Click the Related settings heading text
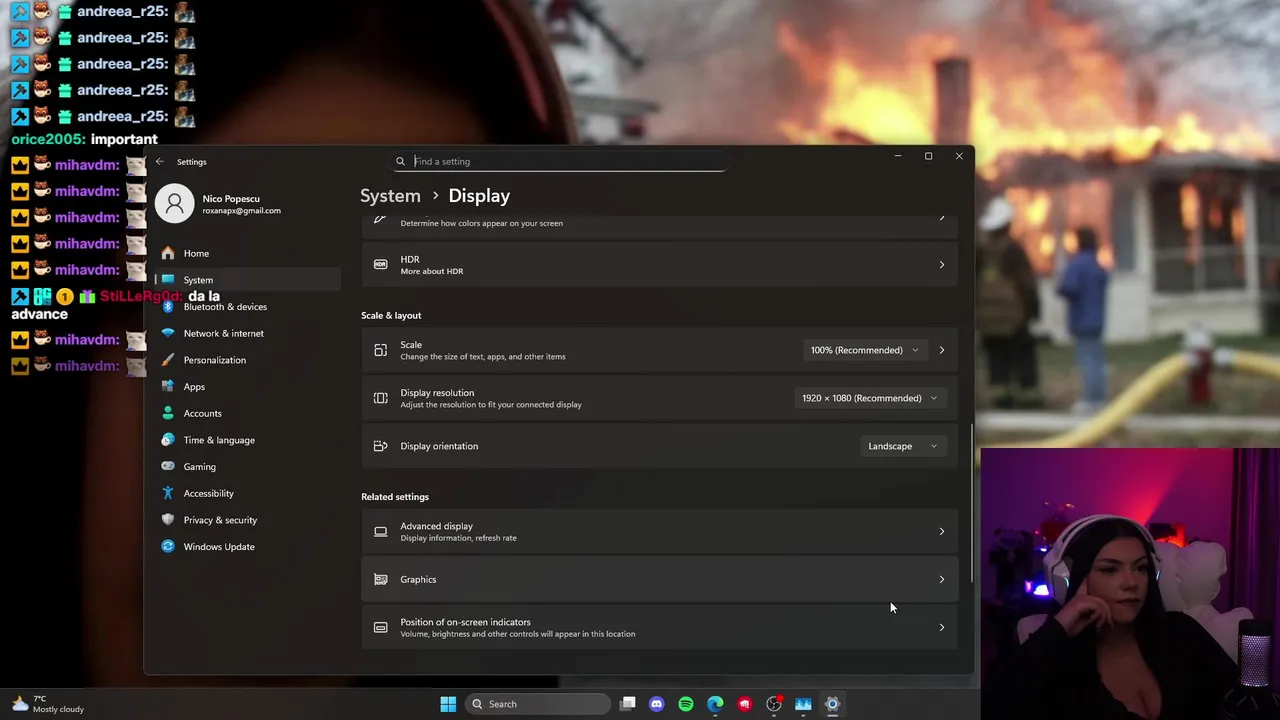 (395, 497)
